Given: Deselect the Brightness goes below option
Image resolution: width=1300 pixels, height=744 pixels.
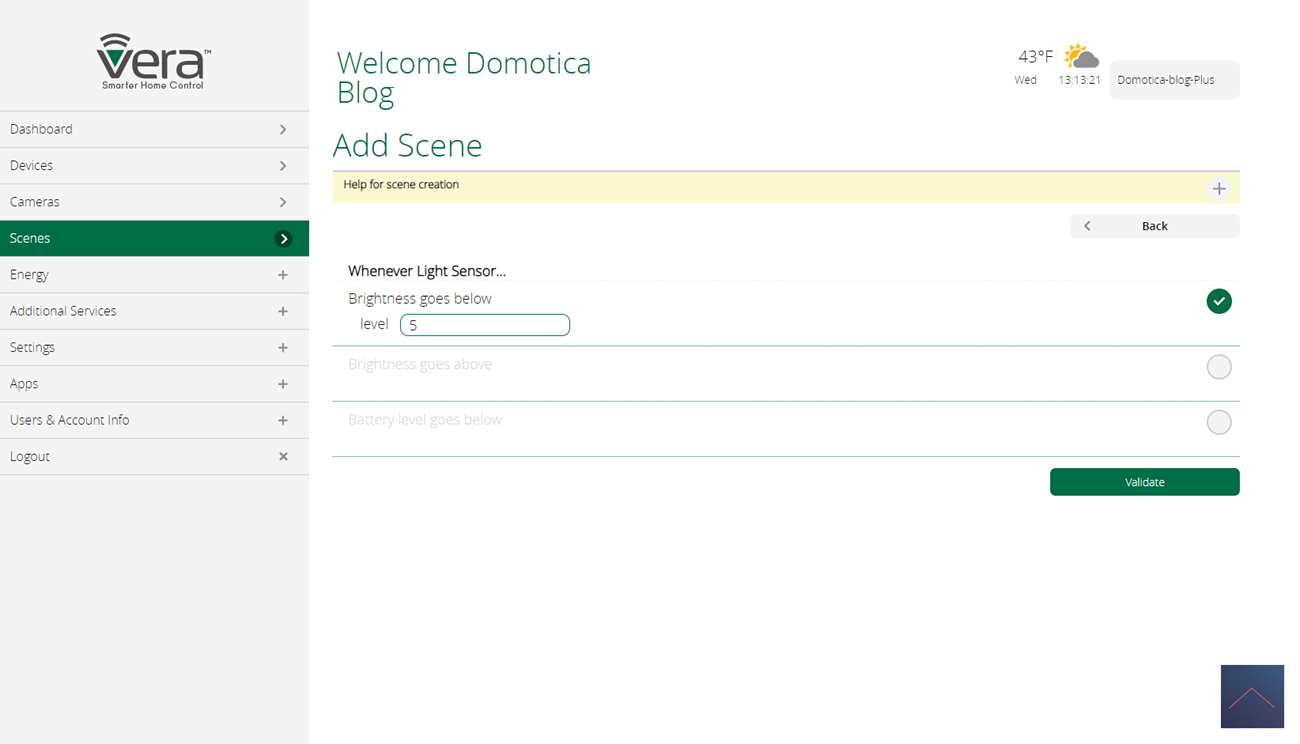Looking at the screenshot, I should pos(1218,301).
